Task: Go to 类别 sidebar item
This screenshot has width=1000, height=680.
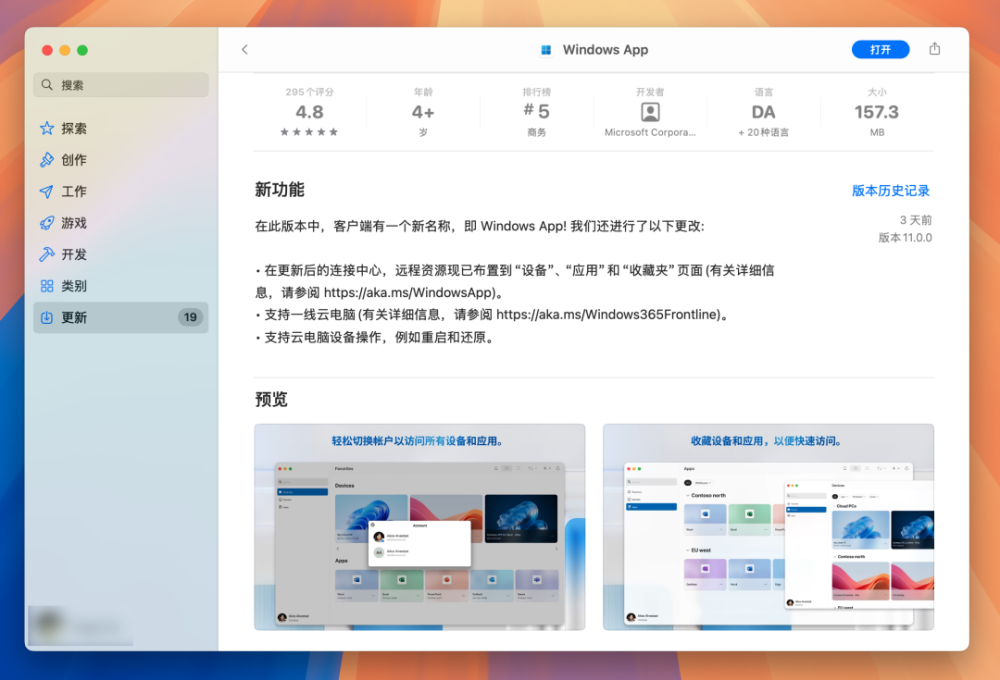Action: click(121, 286)
